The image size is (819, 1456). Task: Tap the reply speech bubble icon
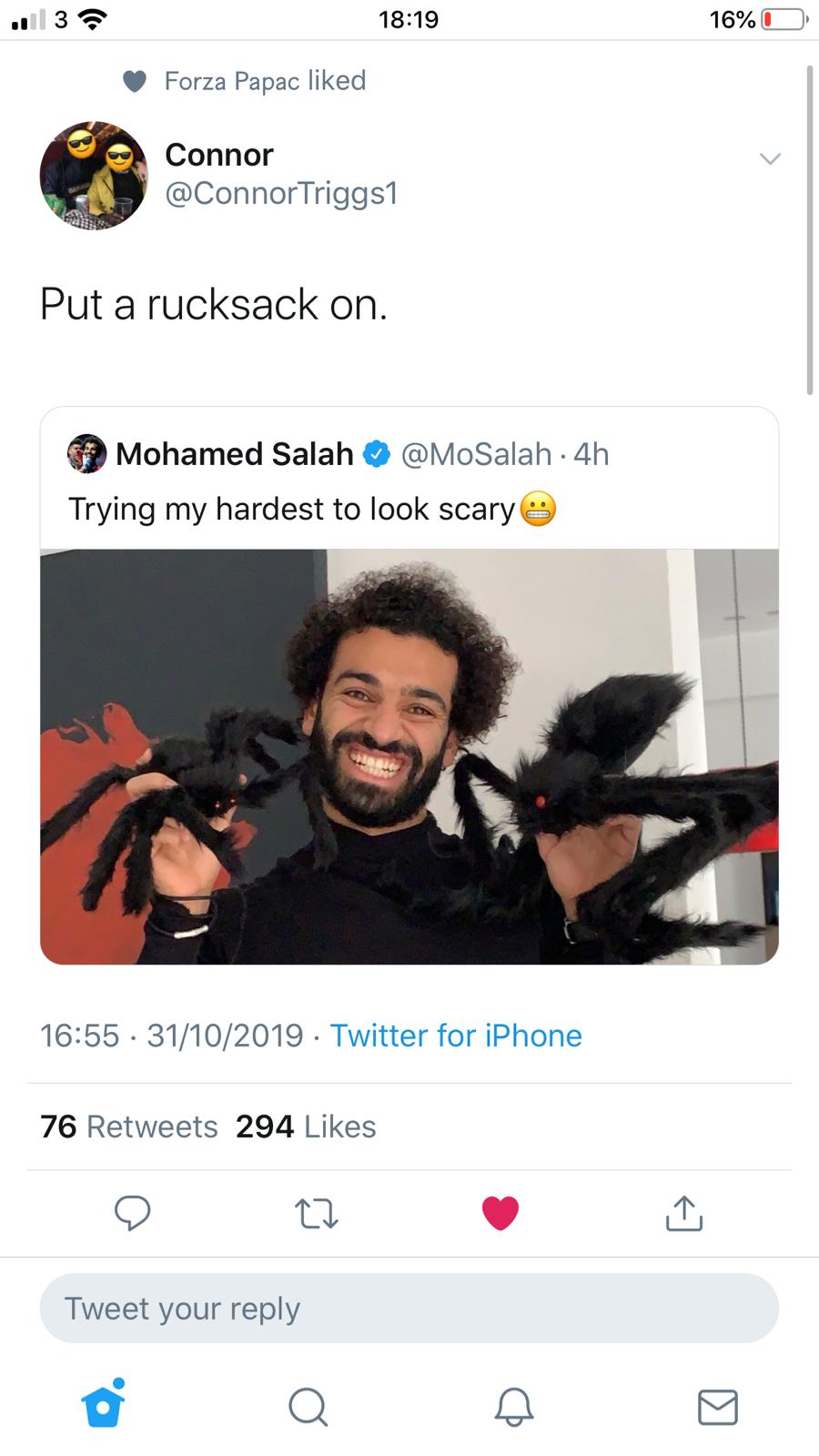133,1212
